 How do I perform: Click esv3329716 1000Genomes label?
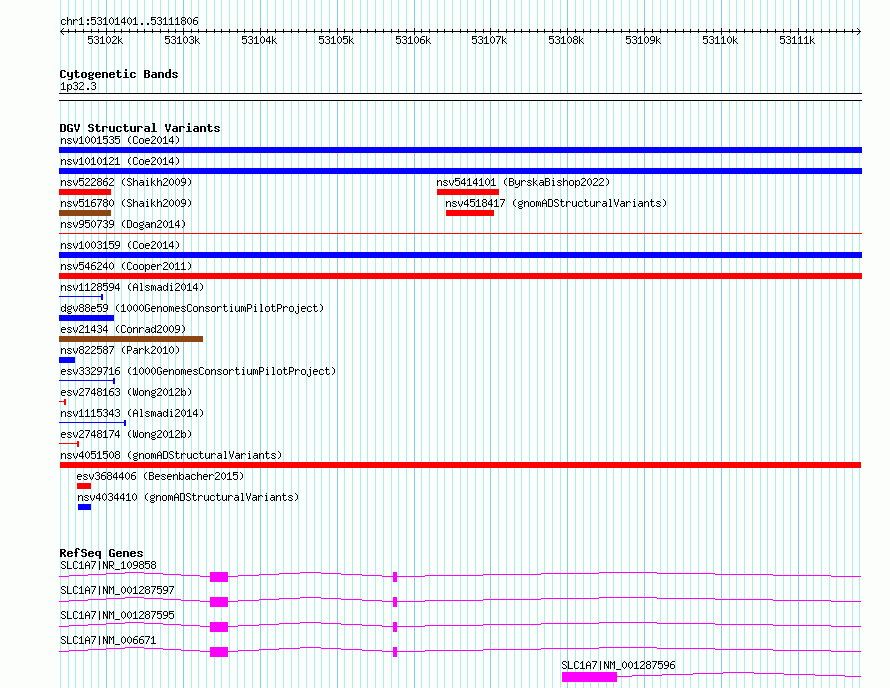click(198, 371)
